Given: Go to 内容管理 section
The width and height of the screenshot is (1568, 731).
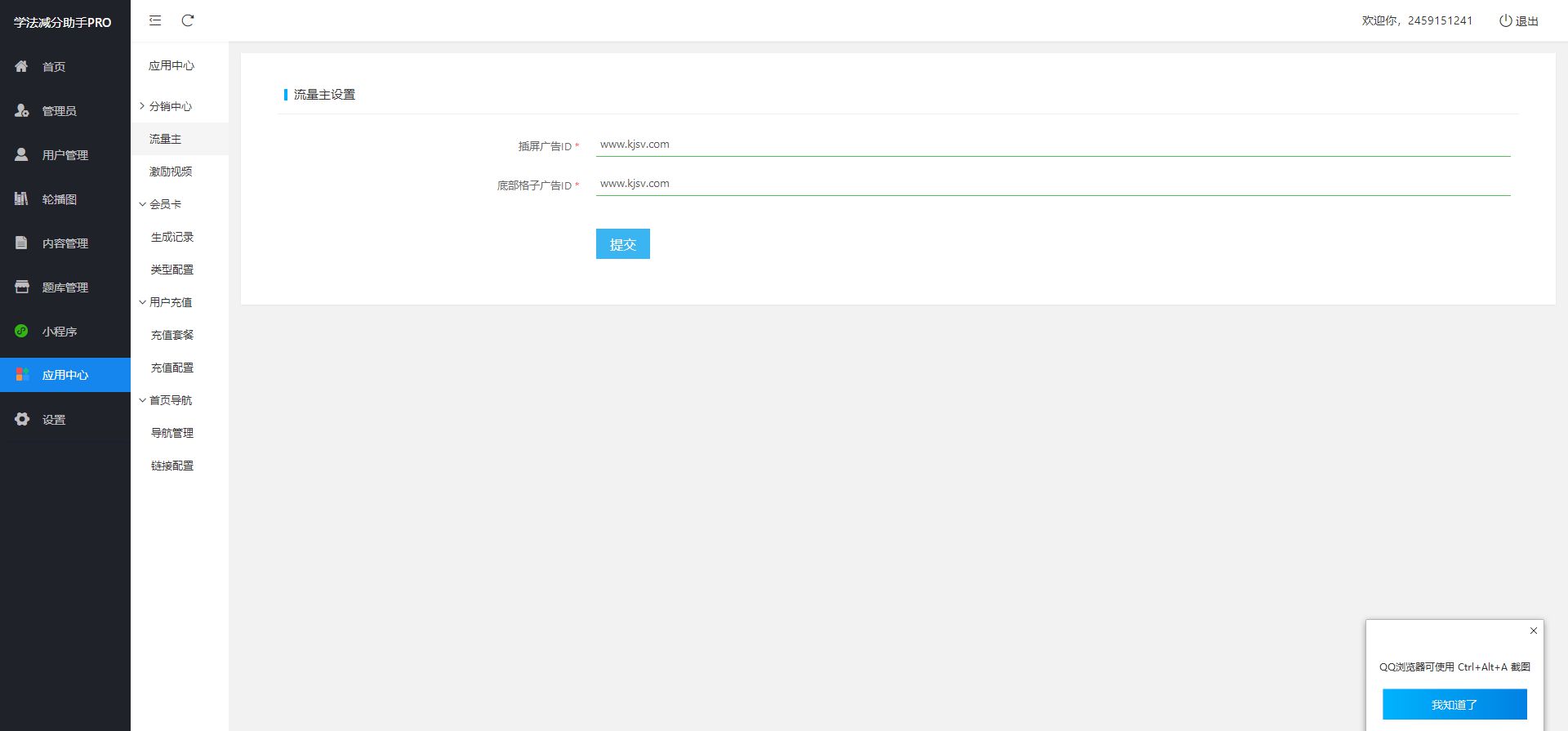Looking at the screenshot, I should click(65, 243).
